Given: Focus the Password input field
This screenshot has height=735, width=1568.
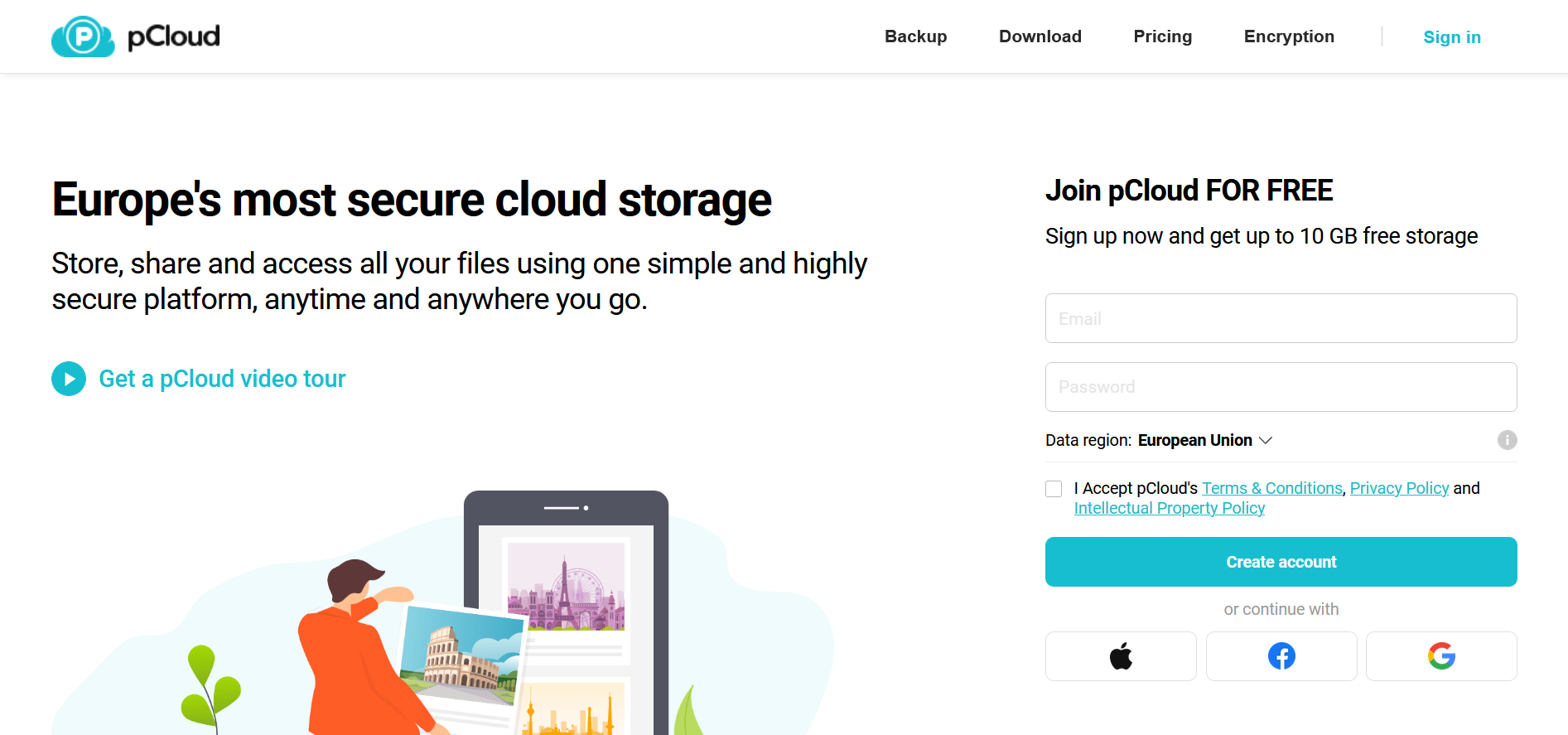Looking at the screenshot, I should point(1281,387).
